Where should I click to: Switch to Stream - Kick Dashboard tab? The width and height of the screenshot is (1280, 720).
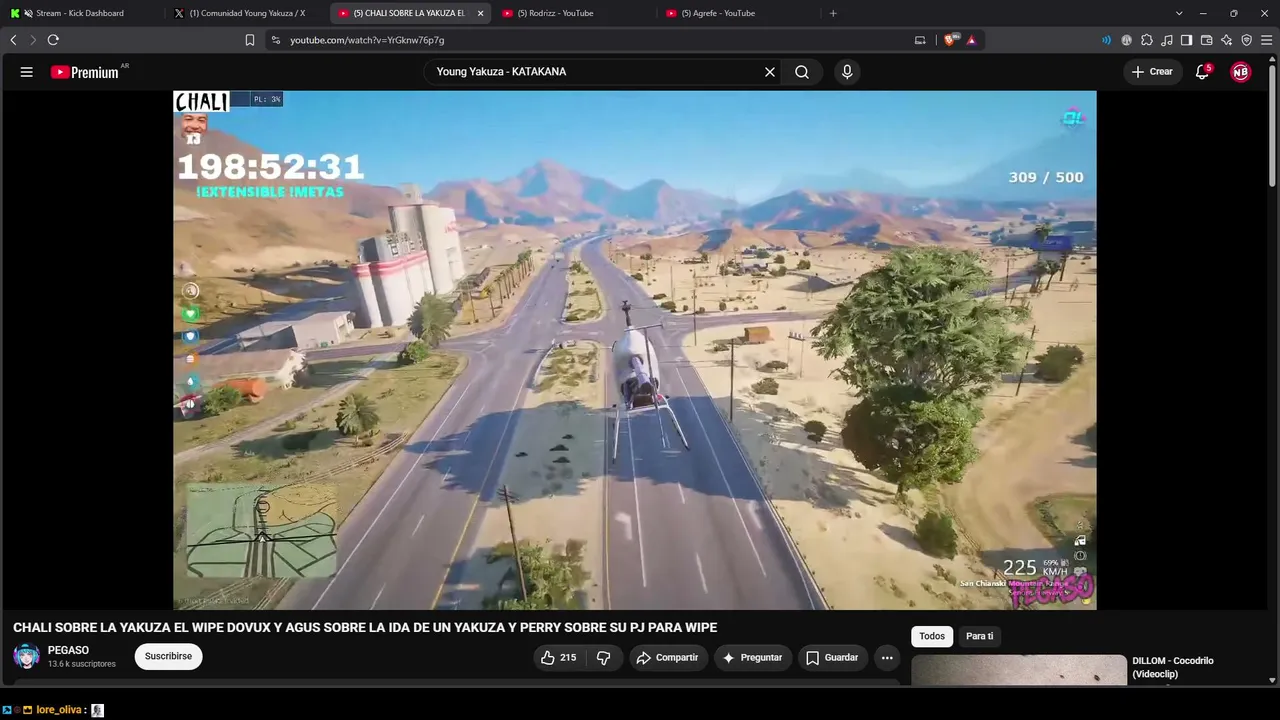pyautogui.click(x=80, y=13)
